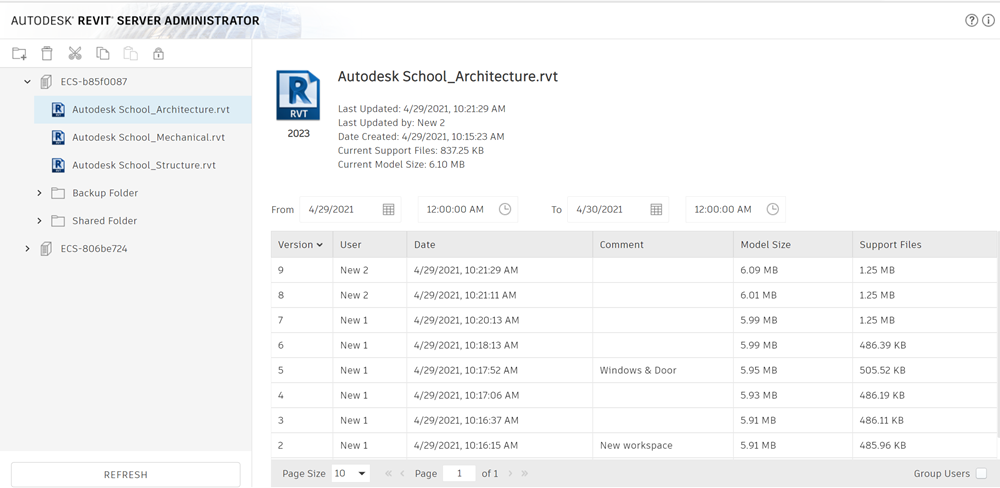Click the 'Autodesk School_Architecture.rvt' heading title
The height and width of the screenshot is (488, 1000).
[x=448, y=77]
